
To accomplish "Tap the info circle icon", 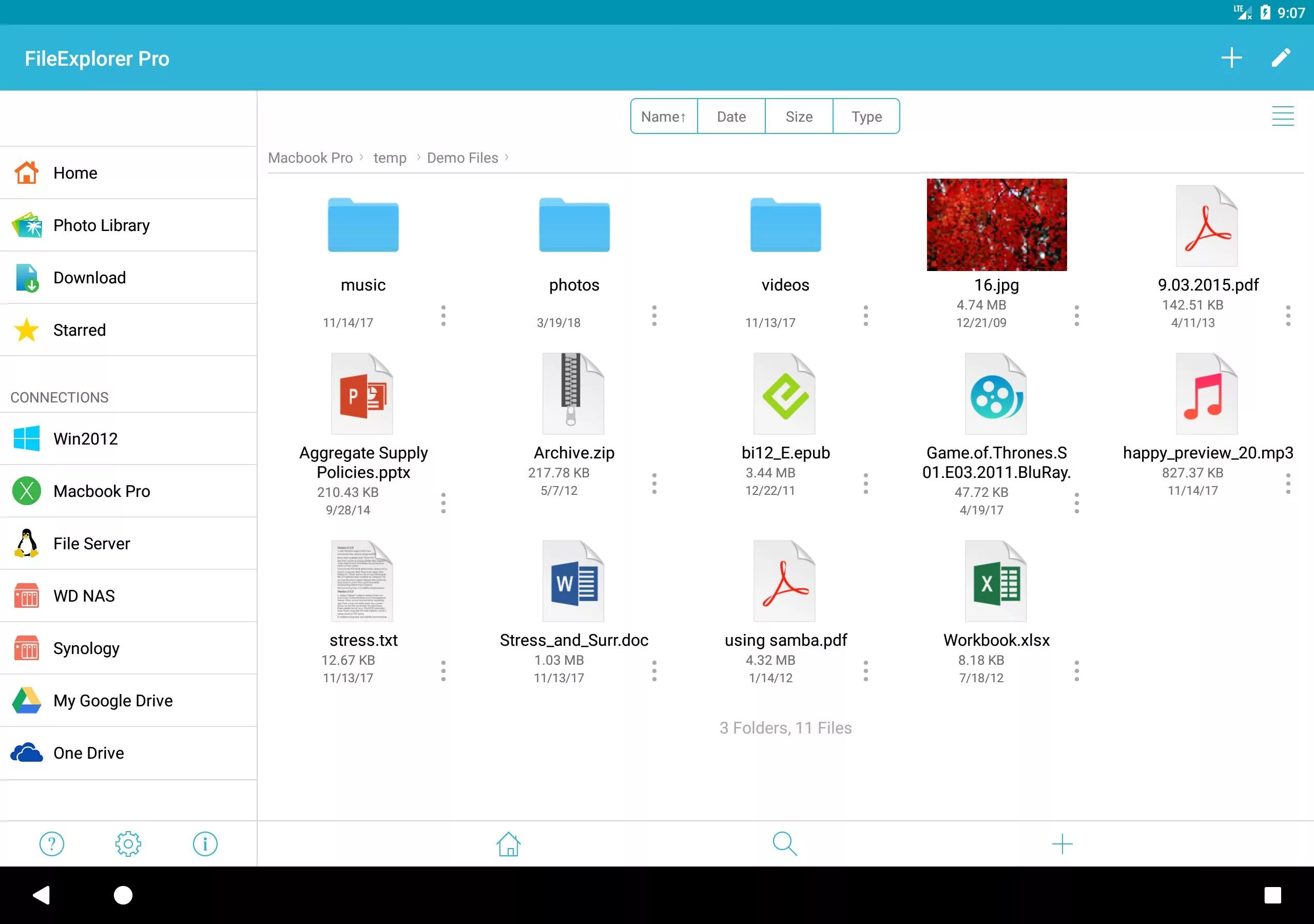I will tap(205, 844).
